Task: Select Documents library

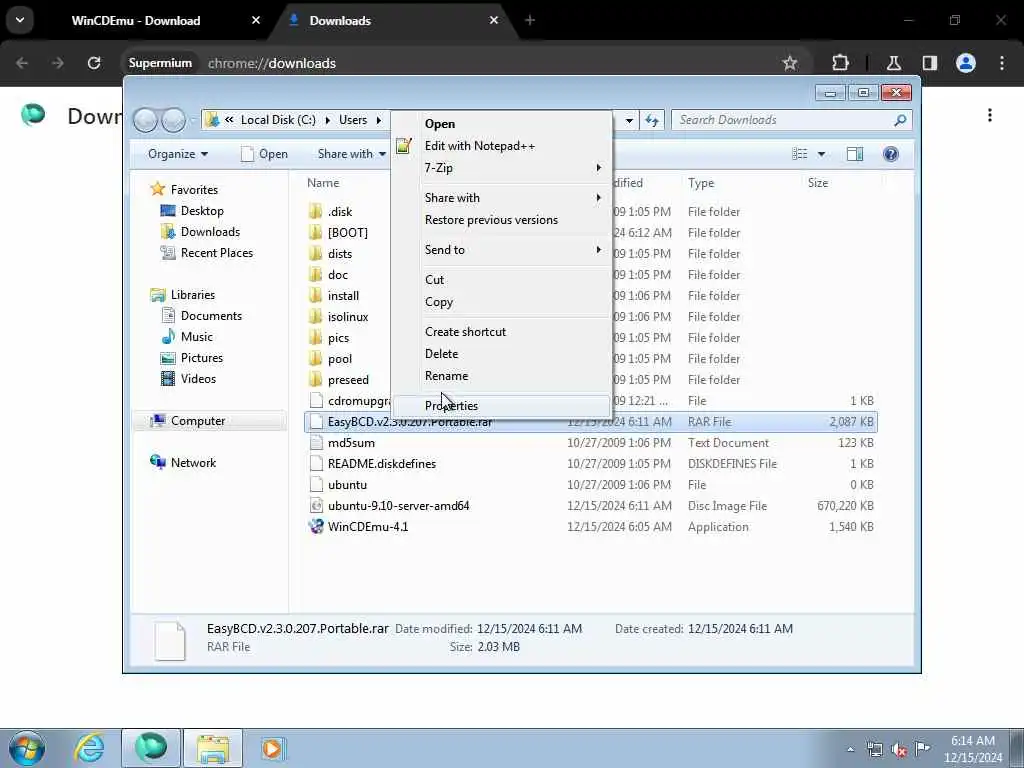Action: pyautogui.click(x=201, y=315)
